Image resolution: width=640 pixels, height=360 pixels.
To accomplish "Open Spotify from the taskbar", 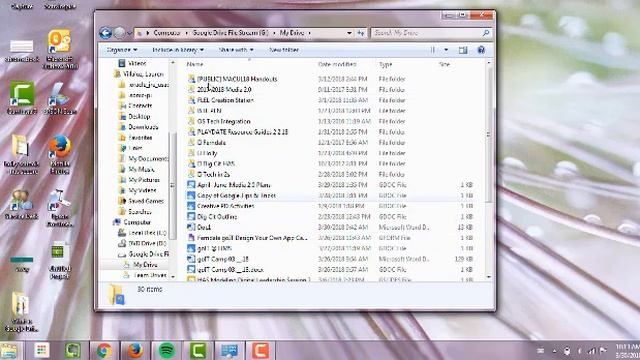I will pos(167,351).
